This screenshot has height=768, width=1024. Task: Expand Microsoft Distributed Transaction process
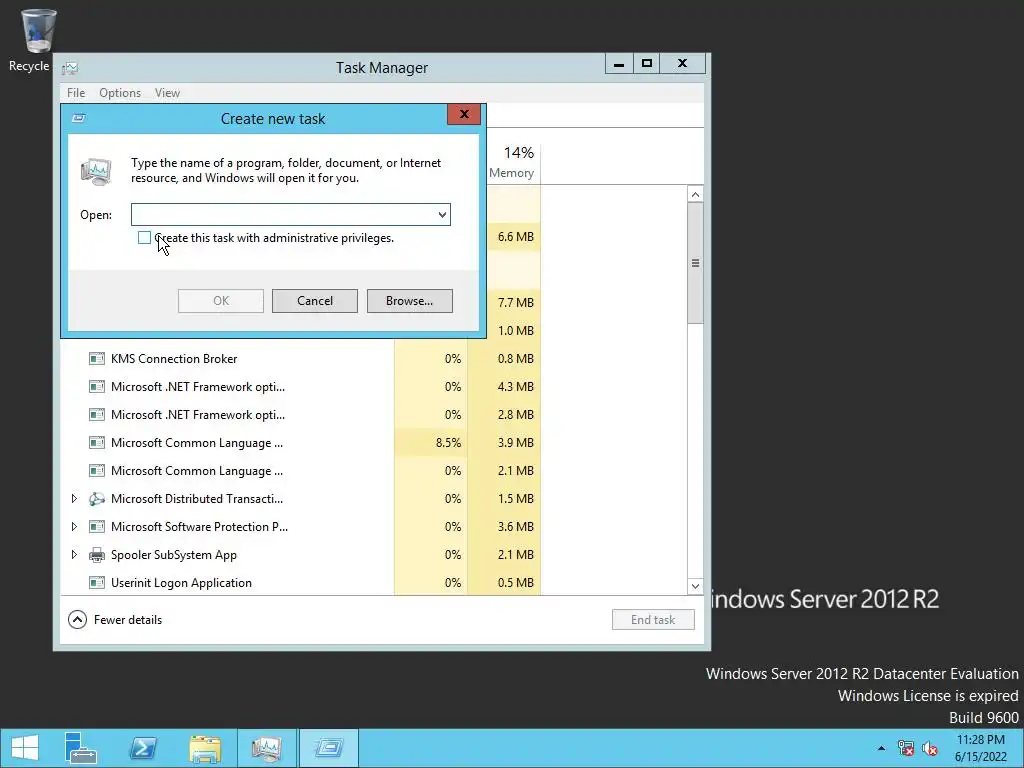[x=74, y=499]
